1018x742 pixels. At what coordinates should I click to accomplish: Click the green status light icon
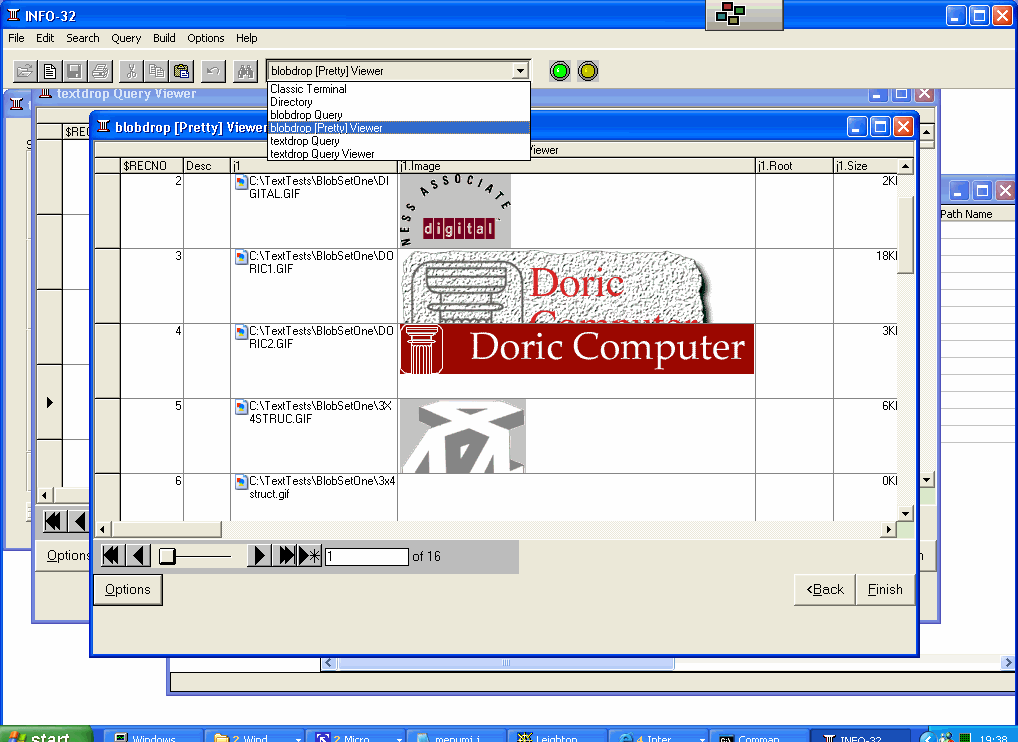[560, 71]
